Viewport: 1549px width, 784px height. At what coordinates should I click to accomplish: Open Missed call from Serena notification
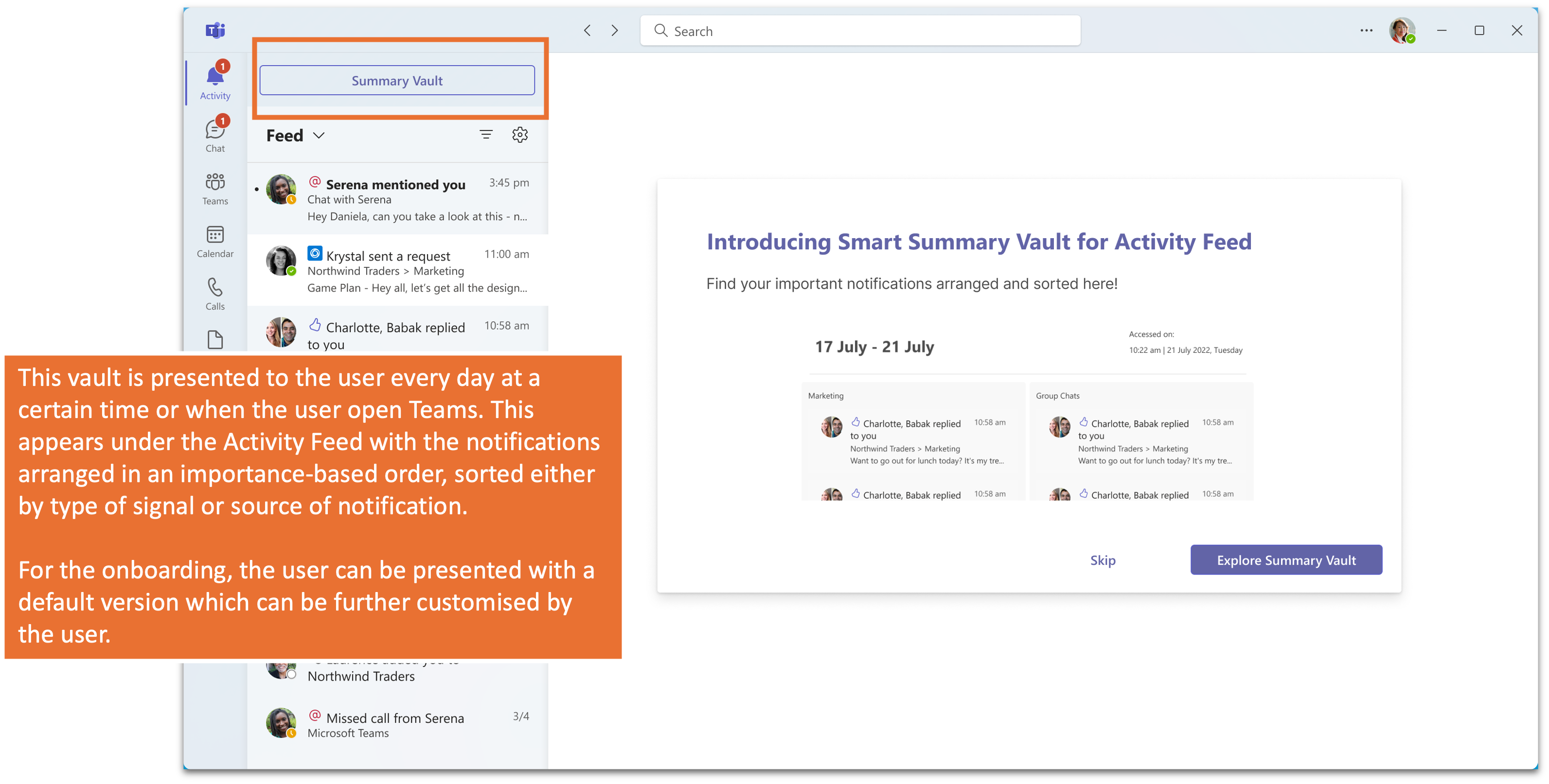click(x=397, y=724)
